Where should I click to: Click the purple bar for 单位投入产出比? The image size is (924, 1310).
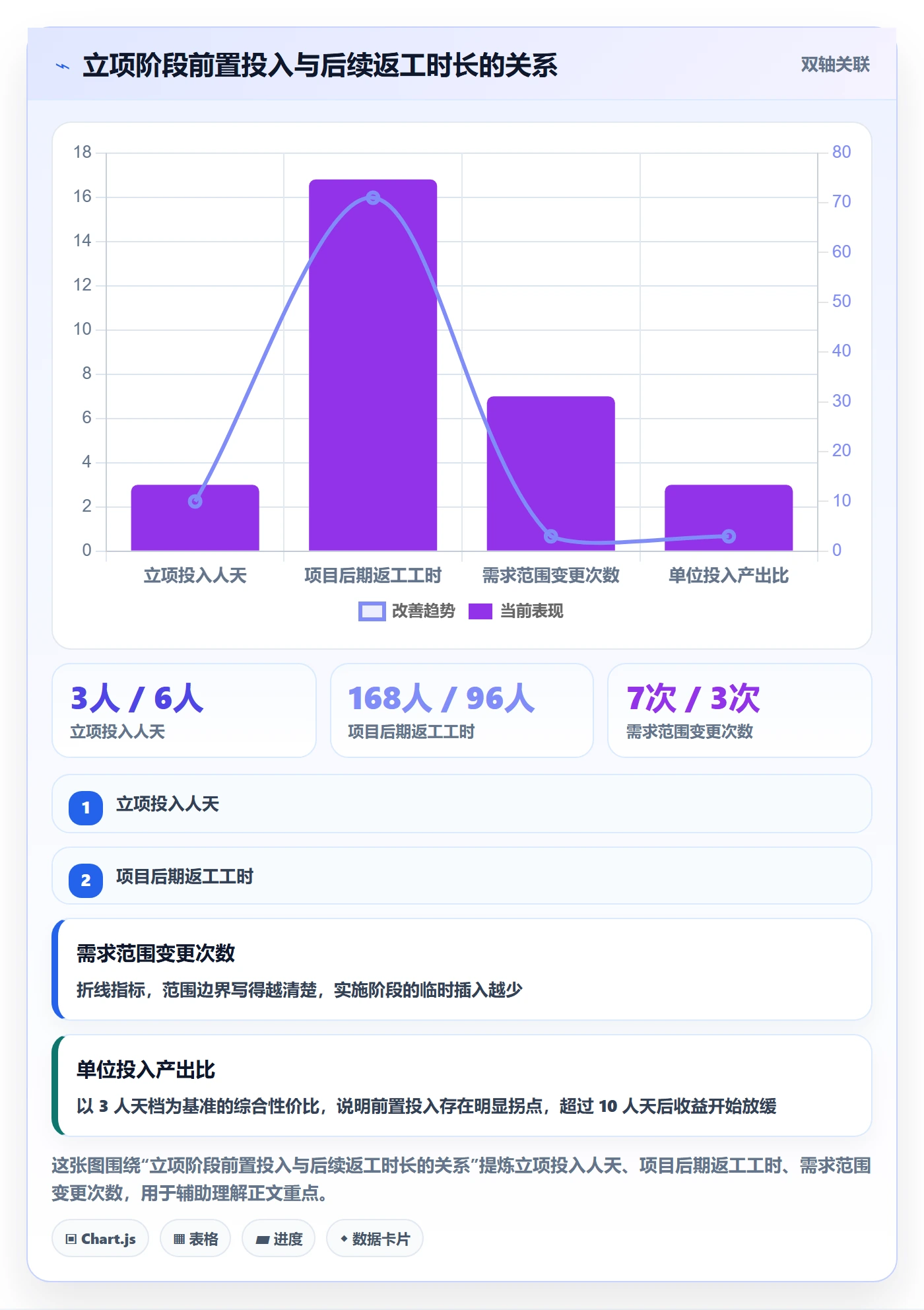pos(729,518)
